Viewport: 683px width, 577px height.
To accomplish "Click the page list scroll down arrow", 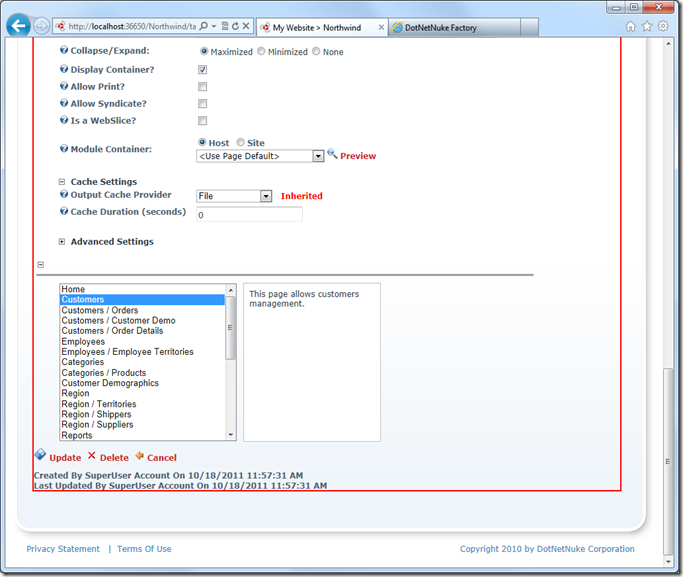I will click(x=230, y=435).
